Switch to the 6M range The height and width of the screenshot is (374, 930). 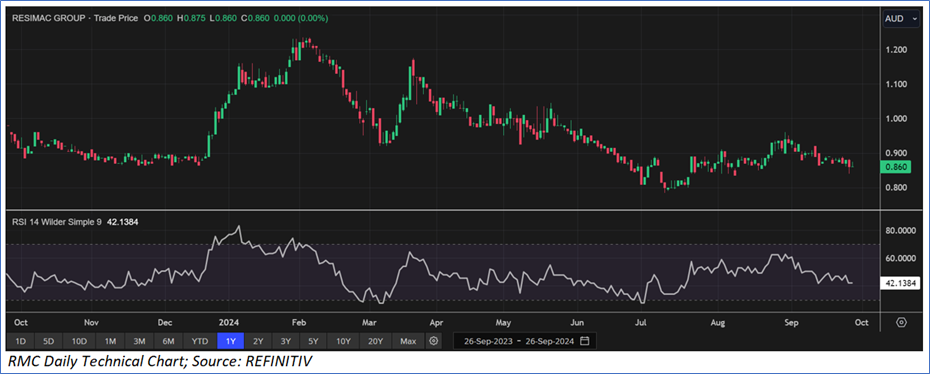coord(168,341)
